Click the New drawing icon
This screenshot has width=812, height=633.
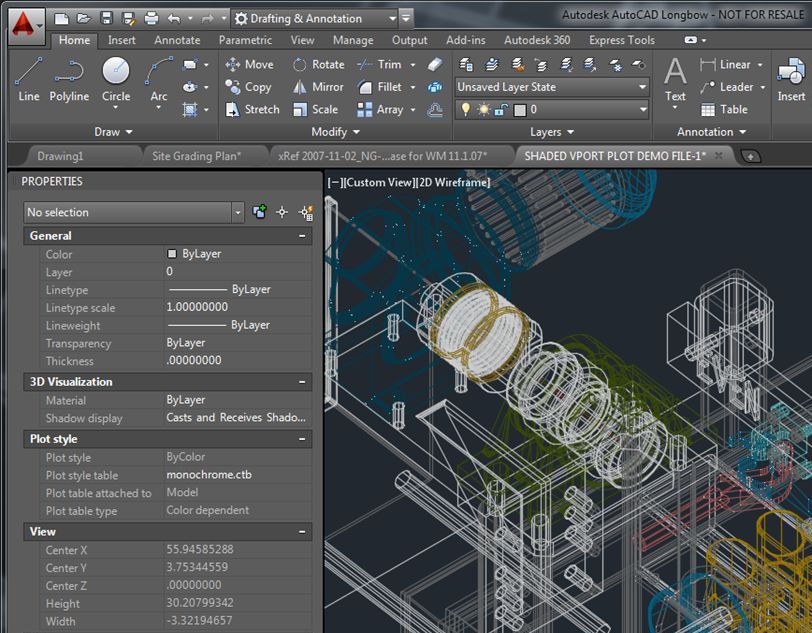point(61,19)
